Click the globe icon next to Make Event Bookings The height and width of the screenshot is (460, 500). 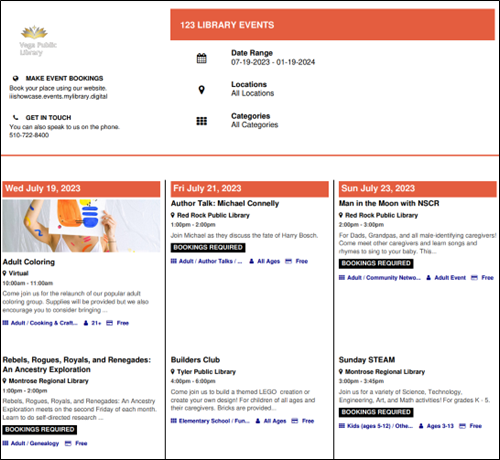coord(15,78)
